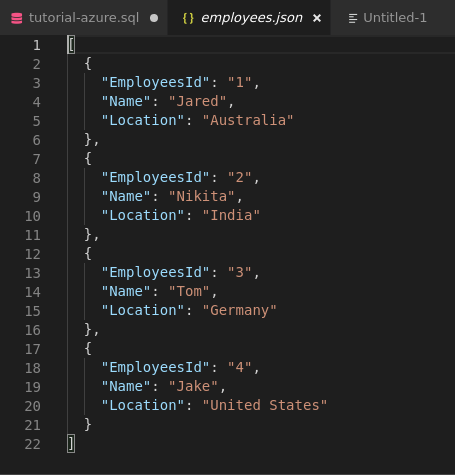This screenshot has width=455, height=475.
Task: Click the EmployeesId value "4"
Action: pos(239,367)
